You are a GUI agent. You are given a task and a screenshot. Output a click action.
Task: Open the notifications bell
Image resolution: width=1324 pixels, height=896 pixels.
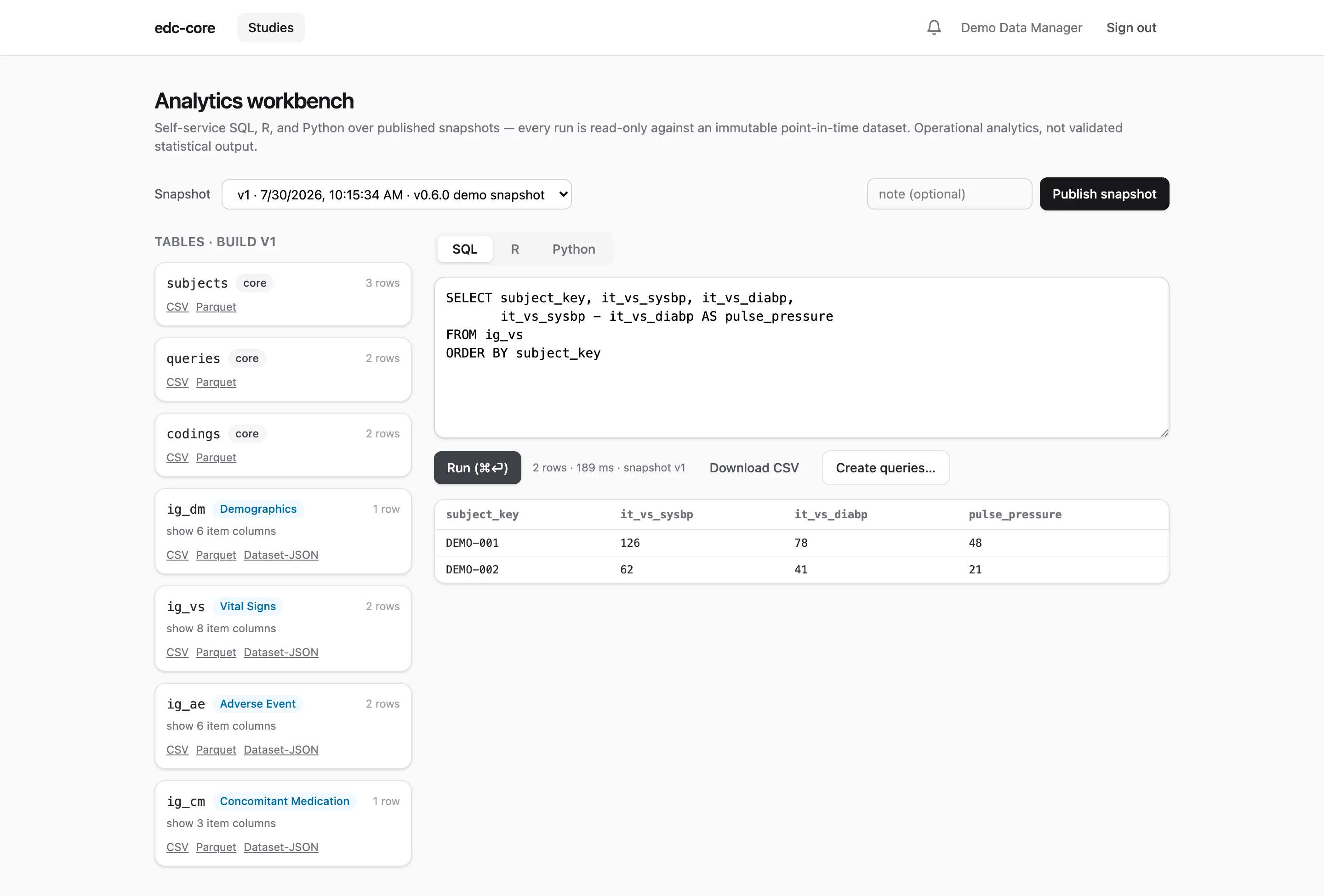[x=934, y=27]
